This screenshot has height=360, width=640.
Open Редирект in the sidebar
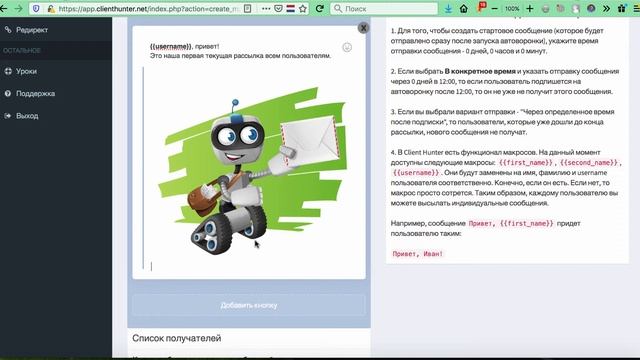coord(32,30)
